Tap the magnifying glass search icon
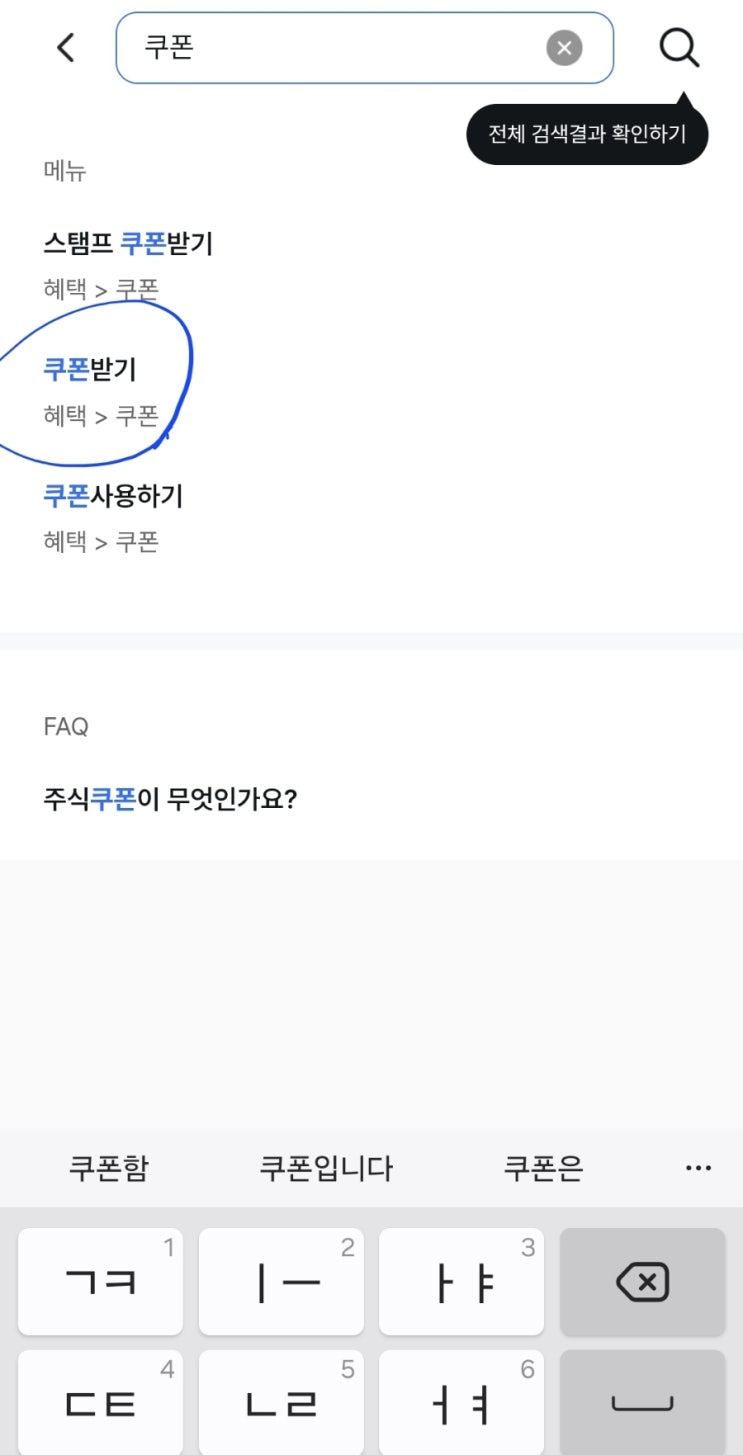 coord(679,47)
